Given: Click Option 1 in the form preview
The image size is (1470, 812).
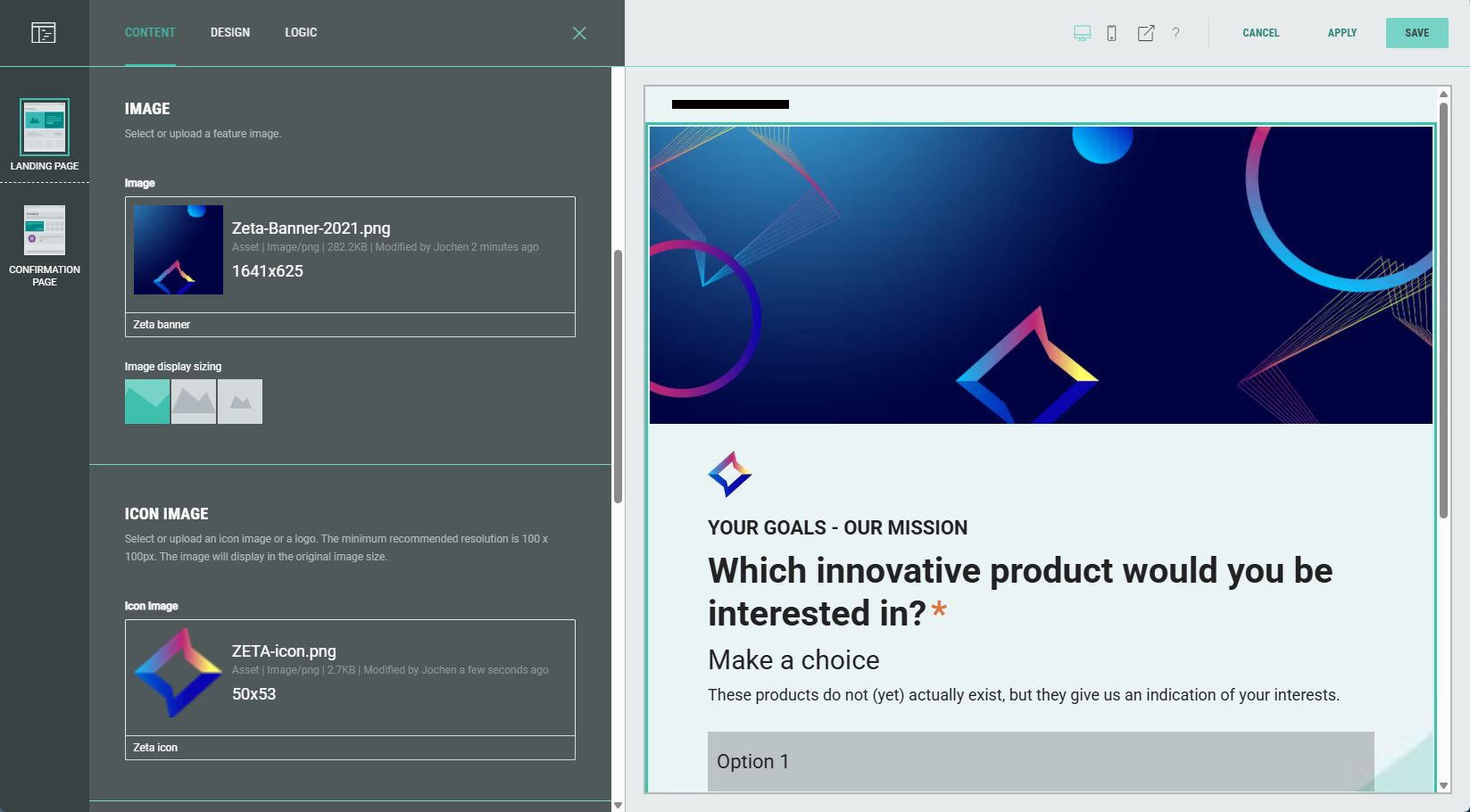Looking at the screenshot, I should coord(1040,761).
